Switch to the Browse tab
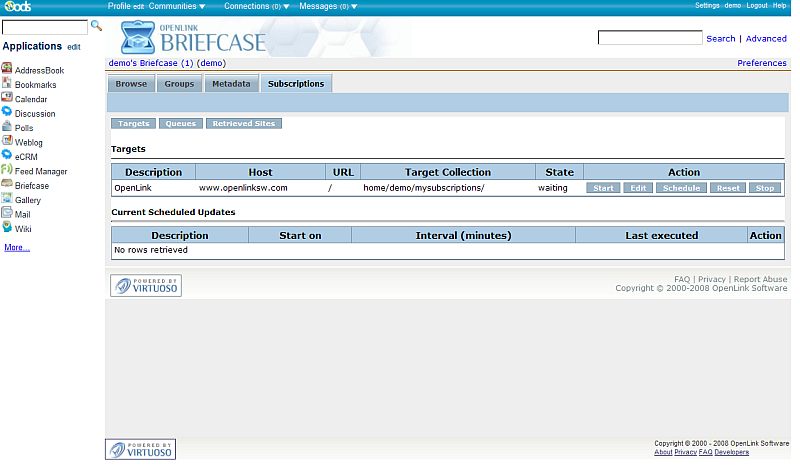This screenshot has height=472, width=800. click(x=131, y=84)
